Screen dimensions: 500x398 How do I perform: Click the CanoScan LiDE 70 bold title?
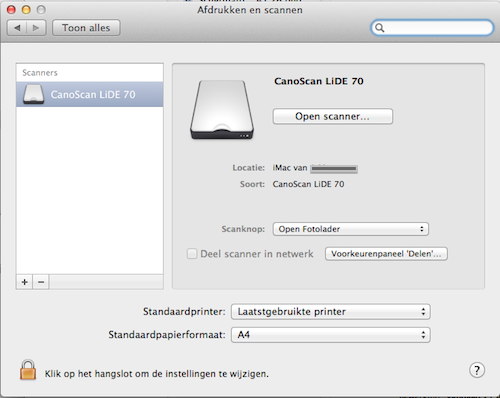point(319,81)
